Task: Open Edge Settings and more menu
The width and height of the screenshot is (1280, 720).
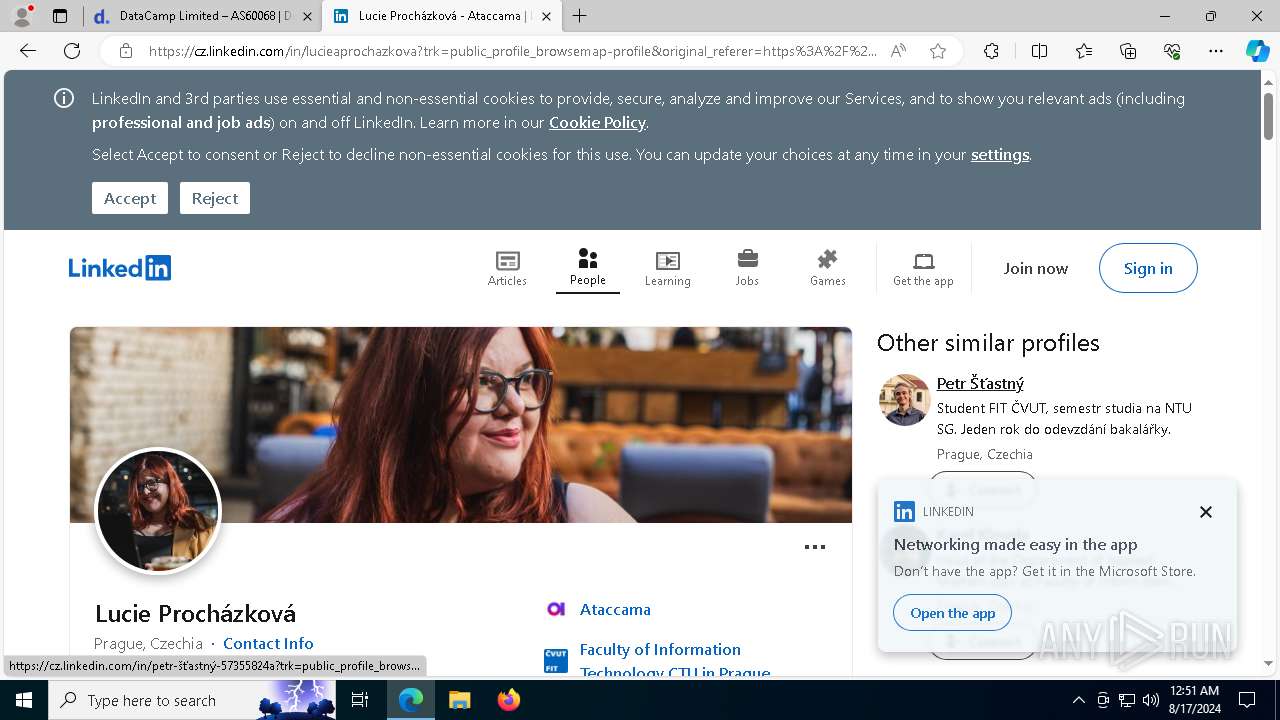Action: coord(1216,51)
